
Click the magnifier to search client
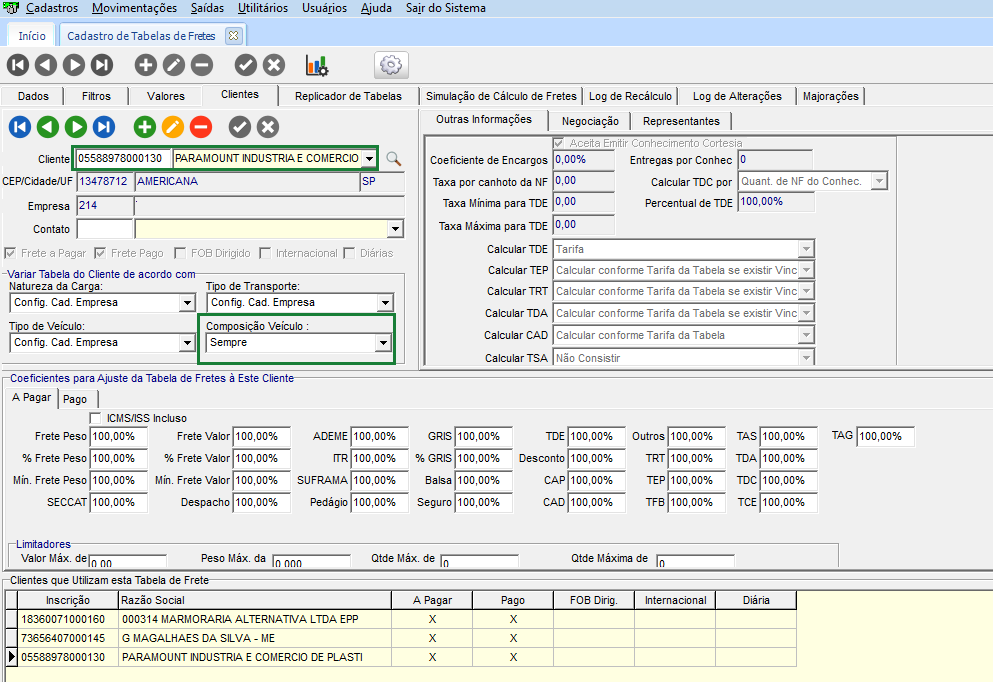coord(393,159)
